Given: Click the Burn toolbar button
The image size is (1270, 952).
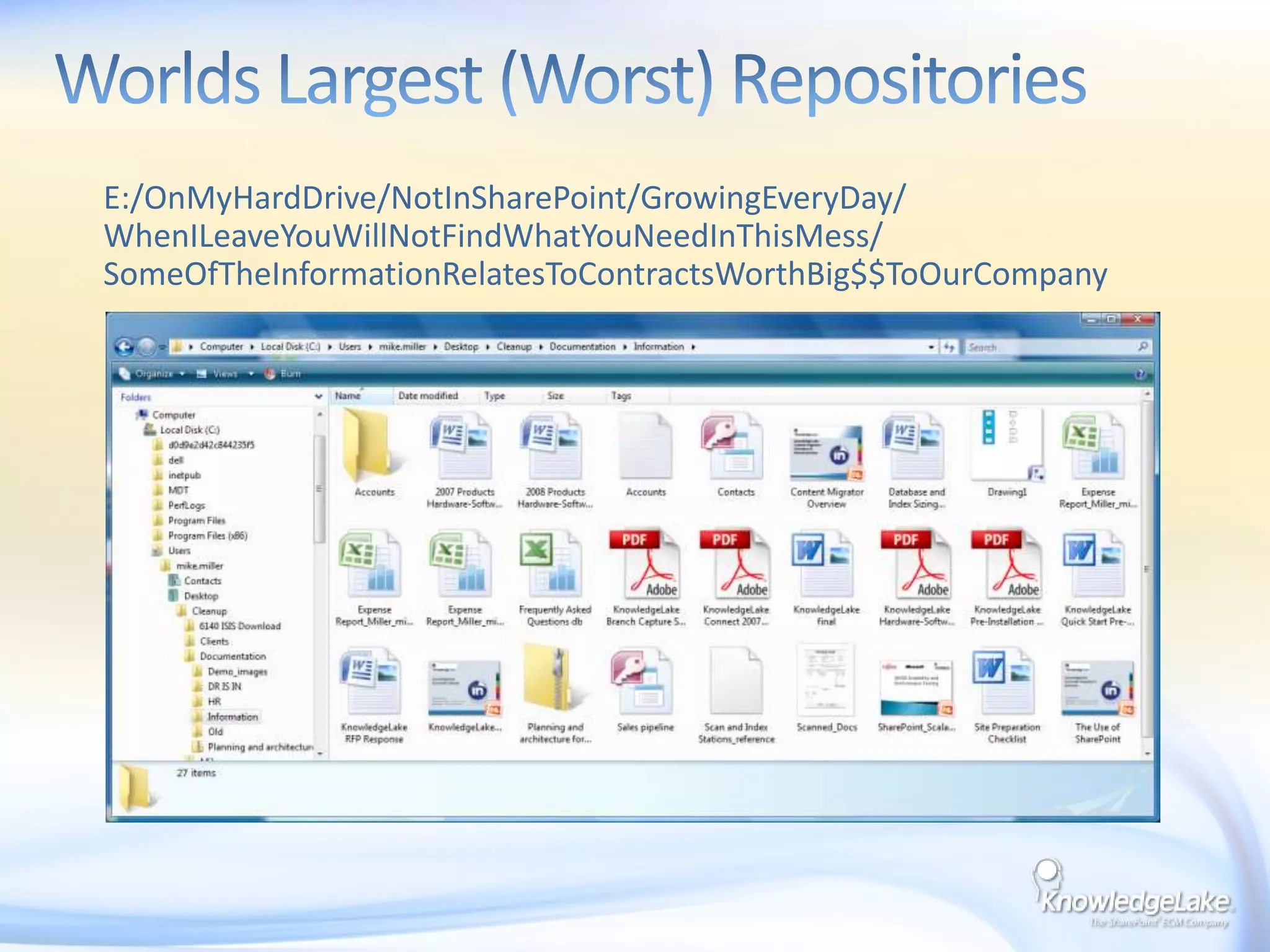Looking at the screenshot, I should click(283, 374).
